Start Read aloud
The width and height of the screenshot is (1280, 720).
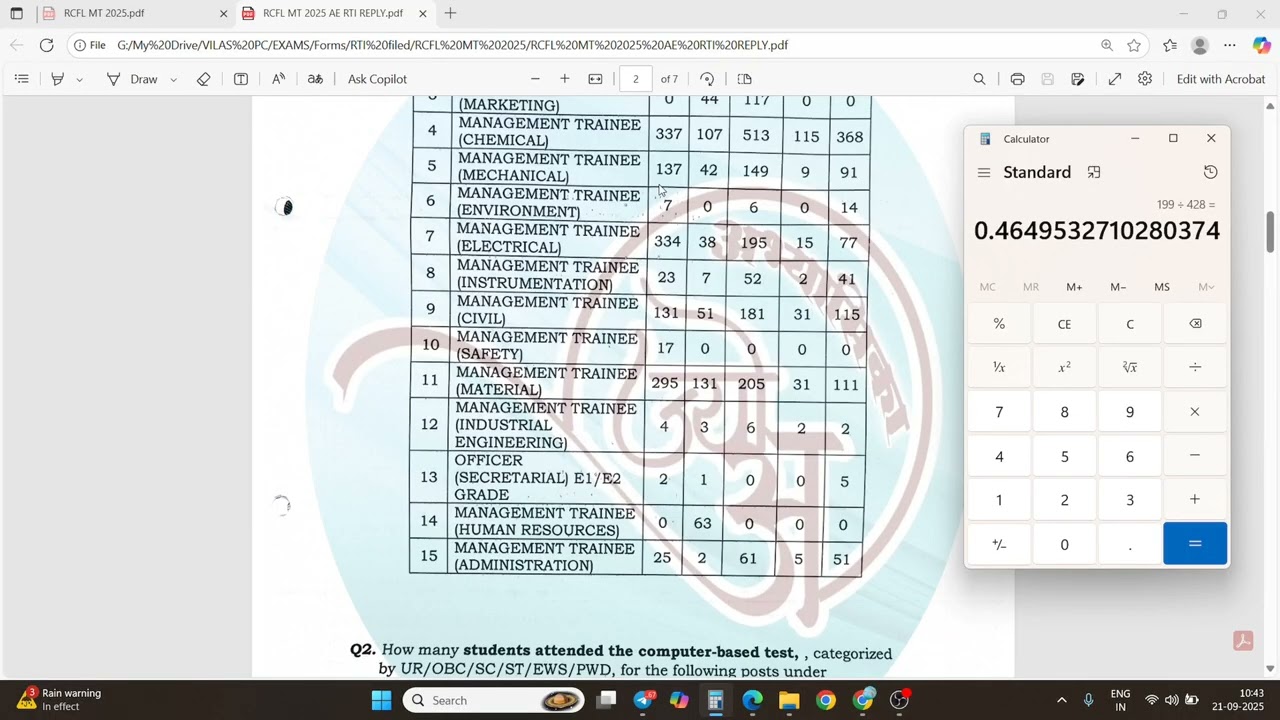pyautogui.click(x=278, y=79)
